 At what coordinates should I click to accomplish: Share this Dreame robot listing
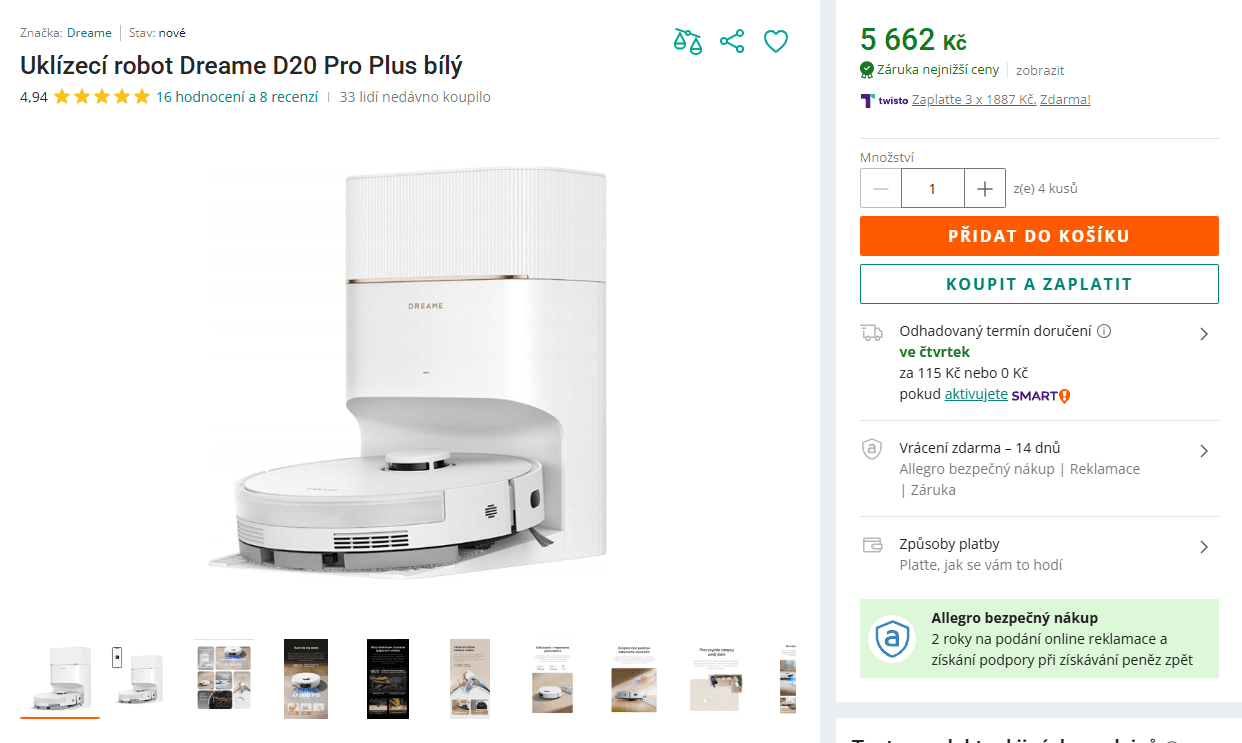732,41
